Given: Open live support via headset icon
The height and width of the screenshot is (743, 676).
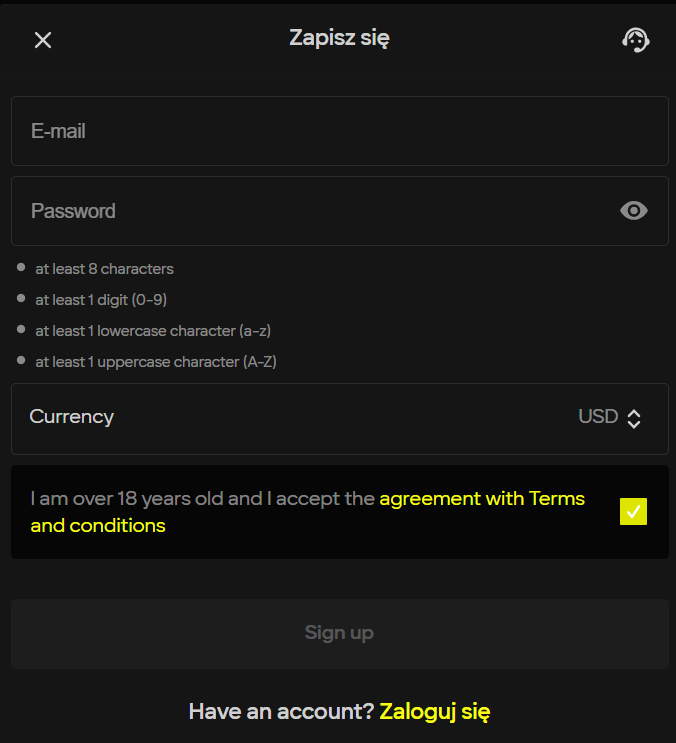Looking at the screenshot, I should coord(636,40).
